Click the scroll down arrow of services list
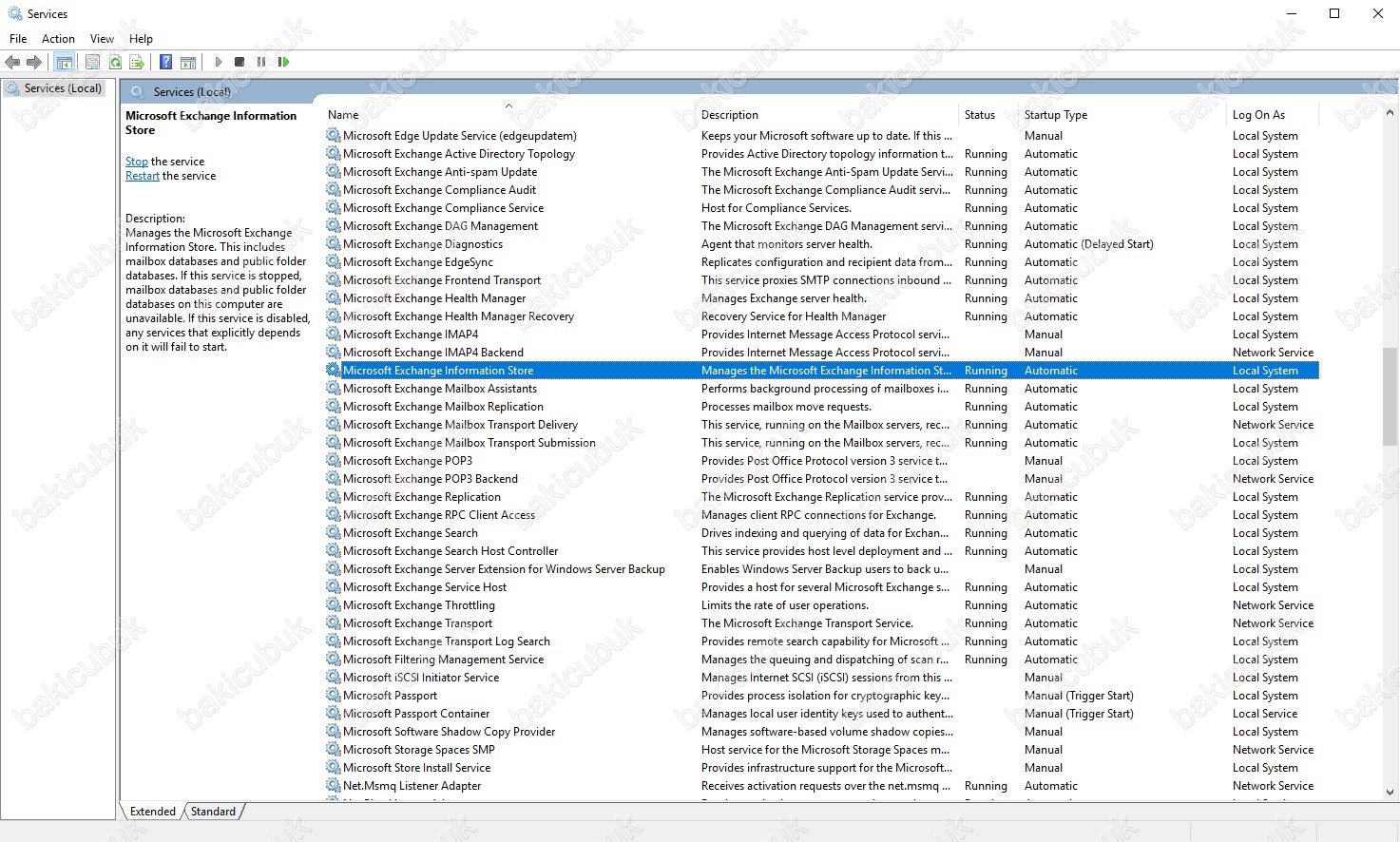This screenshot has height=842, width=1400. pyautogui.click(x=1390, y=792)
